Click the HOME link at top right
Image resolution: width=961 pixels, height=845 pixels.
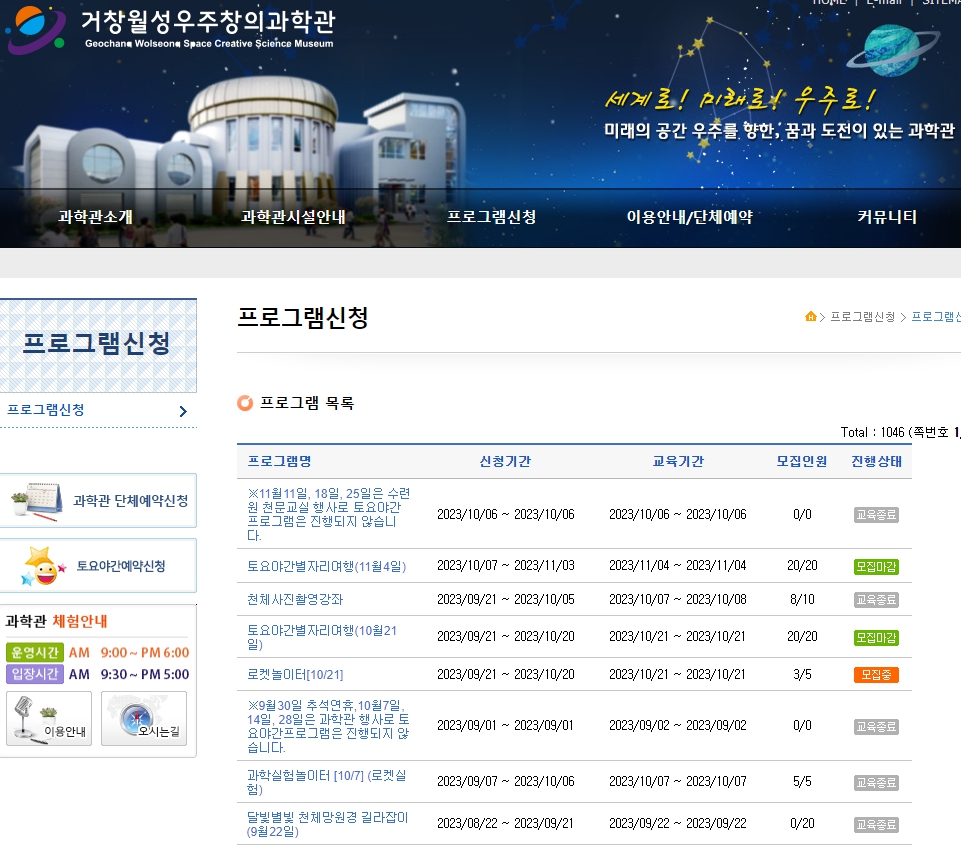829,2
